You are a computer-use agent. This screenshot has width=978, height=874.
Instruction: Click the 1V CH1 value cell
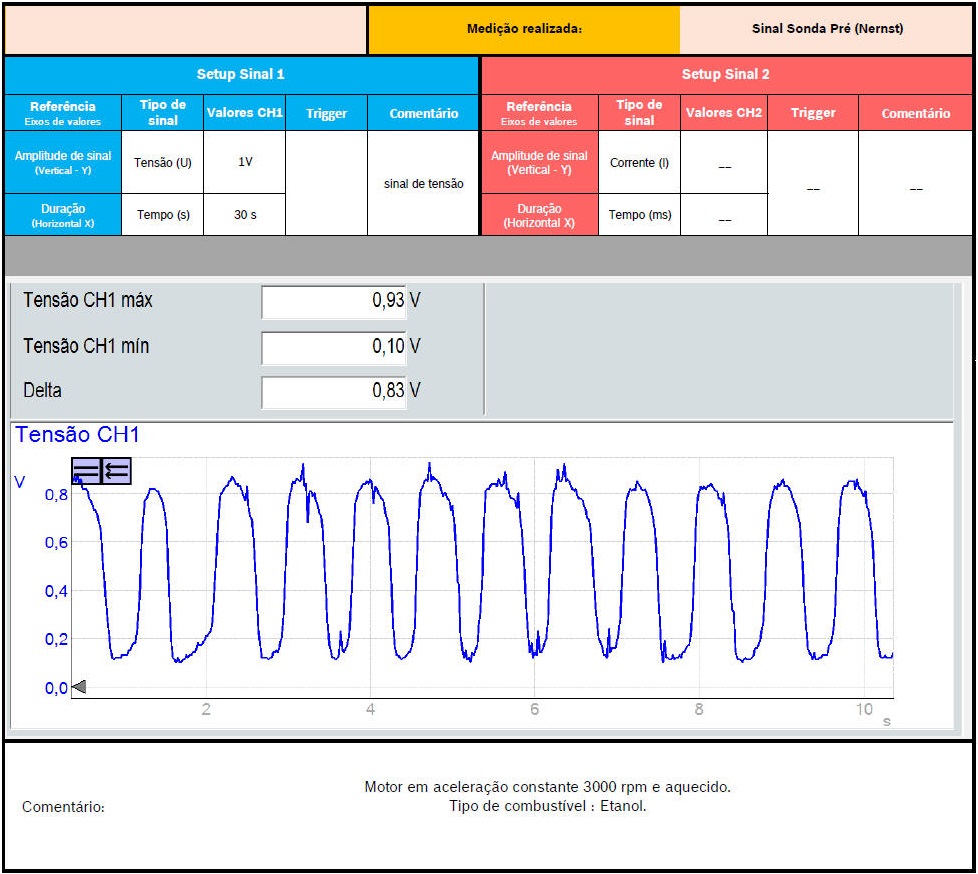(x=244, y=162)
